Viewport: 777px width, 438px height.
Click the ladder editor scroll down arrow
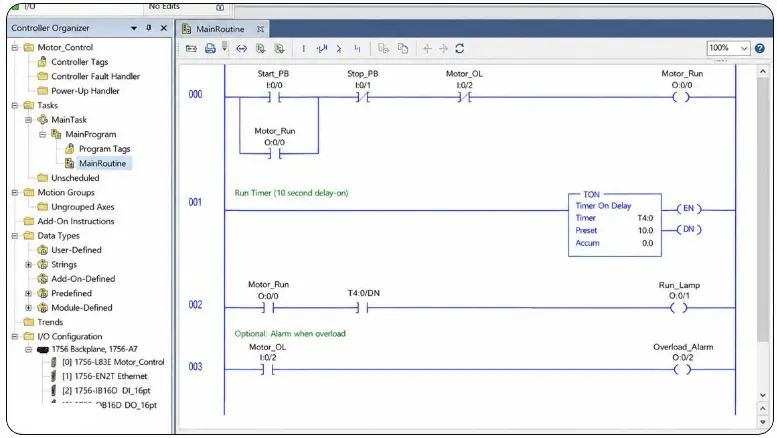(x=763, y=395)
